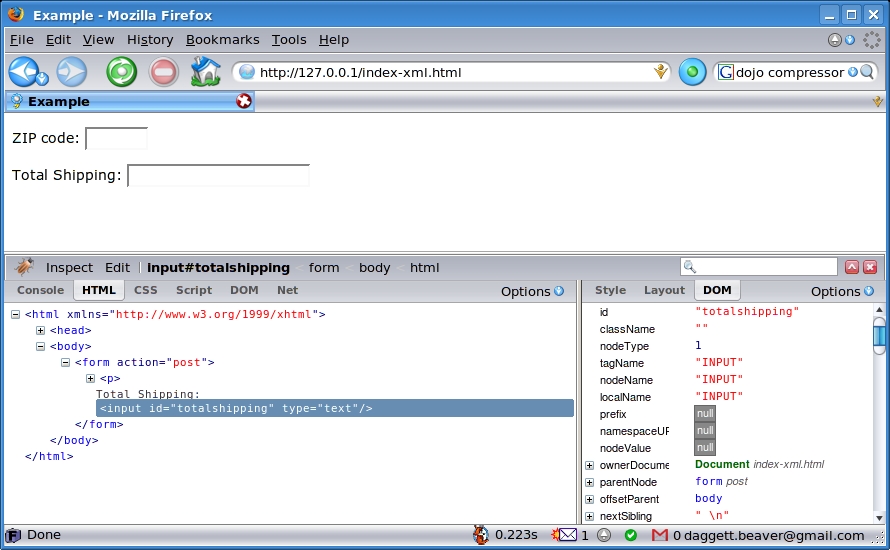Click the ZIP code input field
The width and height of the screenshot is (890, 550).
pos(116,139)
